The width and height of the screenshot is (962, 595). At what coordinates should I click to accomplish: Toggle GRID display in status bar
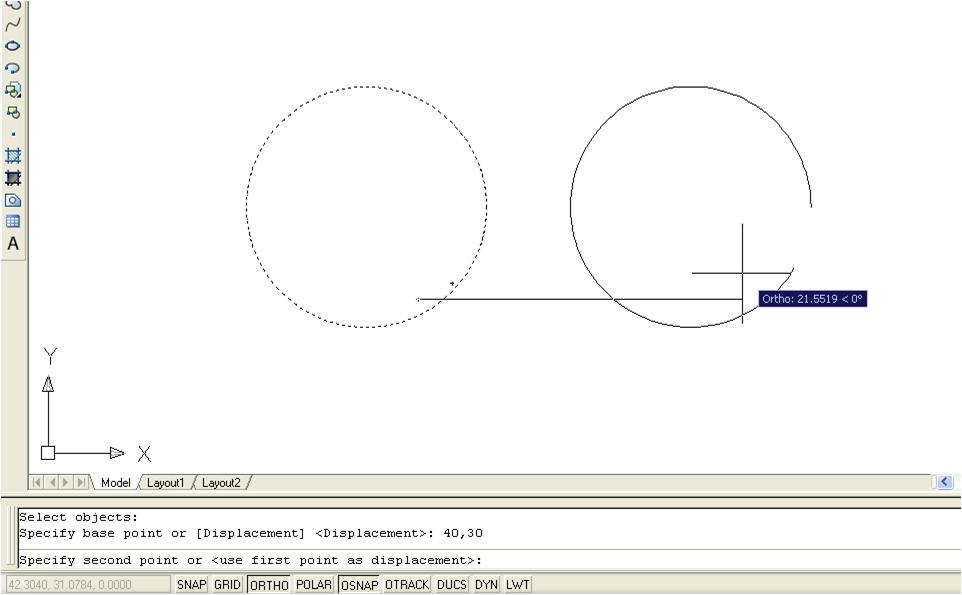(x=227, y=585)
